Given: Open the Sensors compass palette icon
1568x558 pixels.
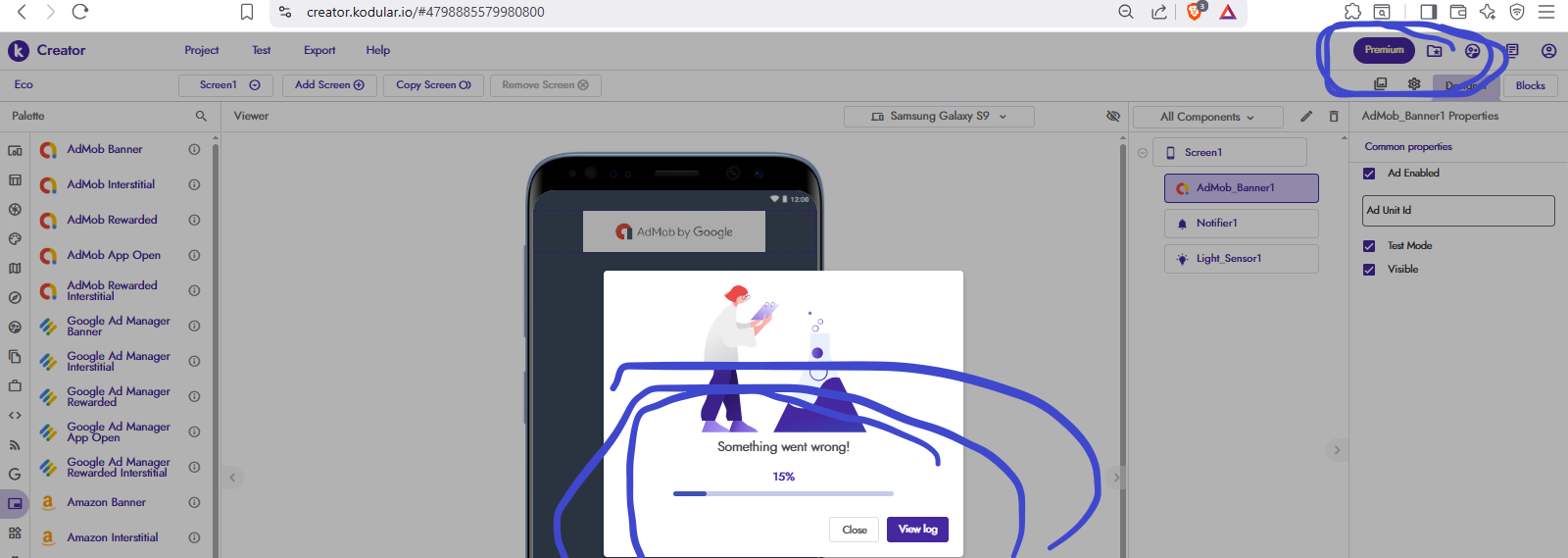Looking at the screenshot, I should pos(15,297).
